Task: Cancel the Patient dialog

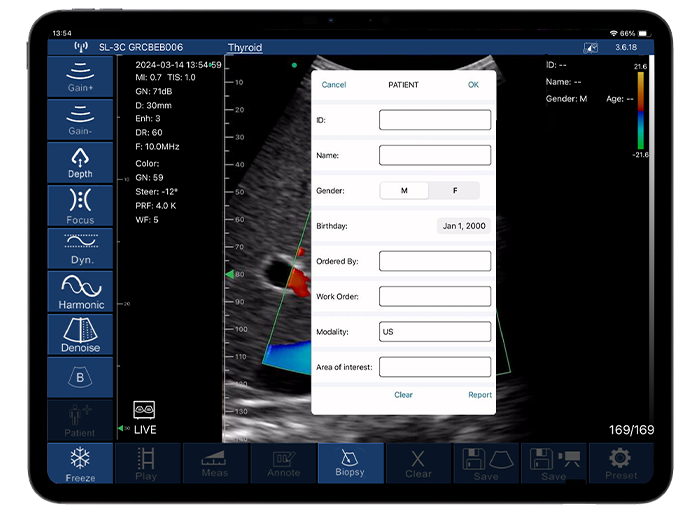Action: (333, 84)
